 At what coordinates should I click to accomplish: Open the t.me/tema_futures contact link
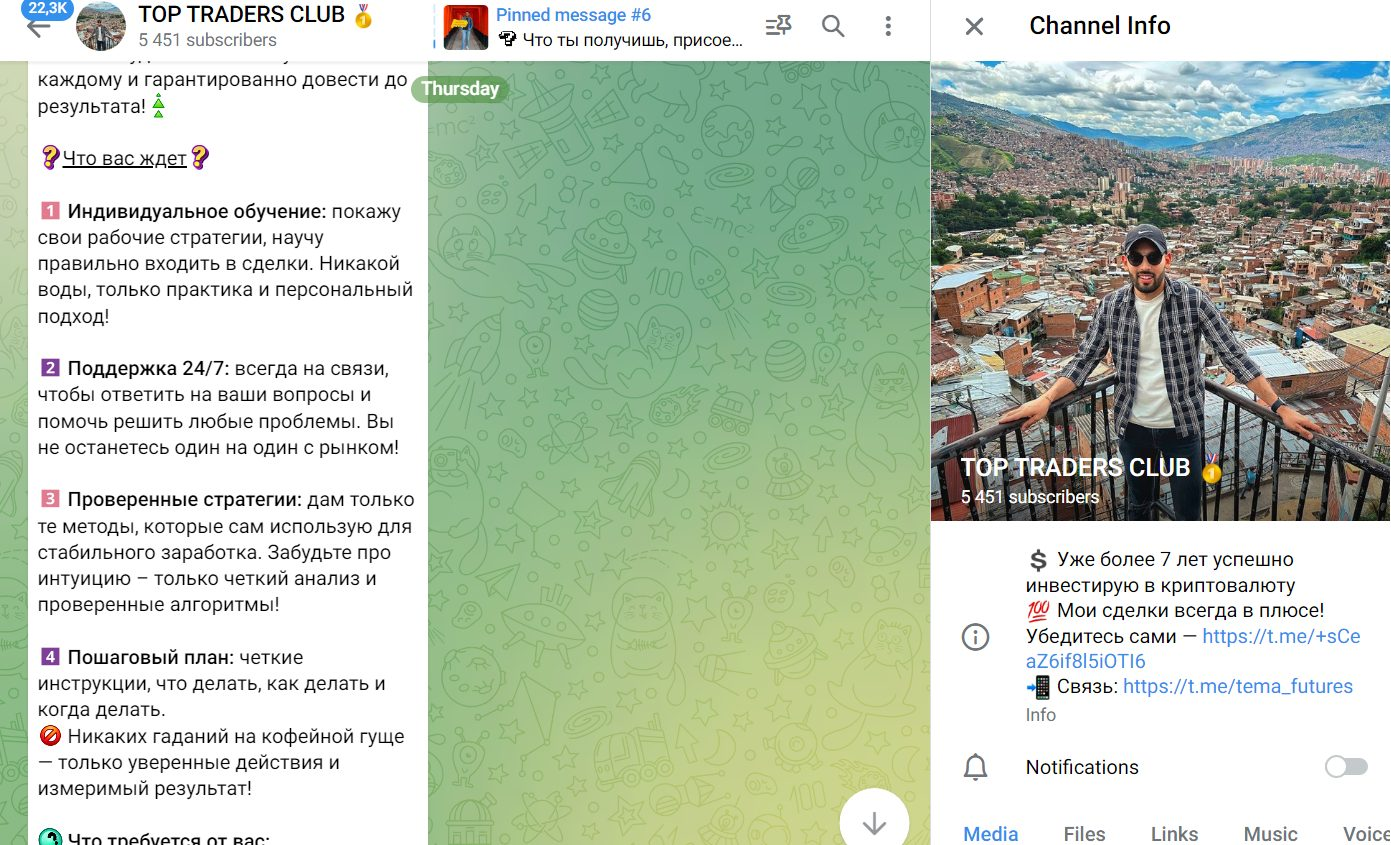tap(1238, 686)
